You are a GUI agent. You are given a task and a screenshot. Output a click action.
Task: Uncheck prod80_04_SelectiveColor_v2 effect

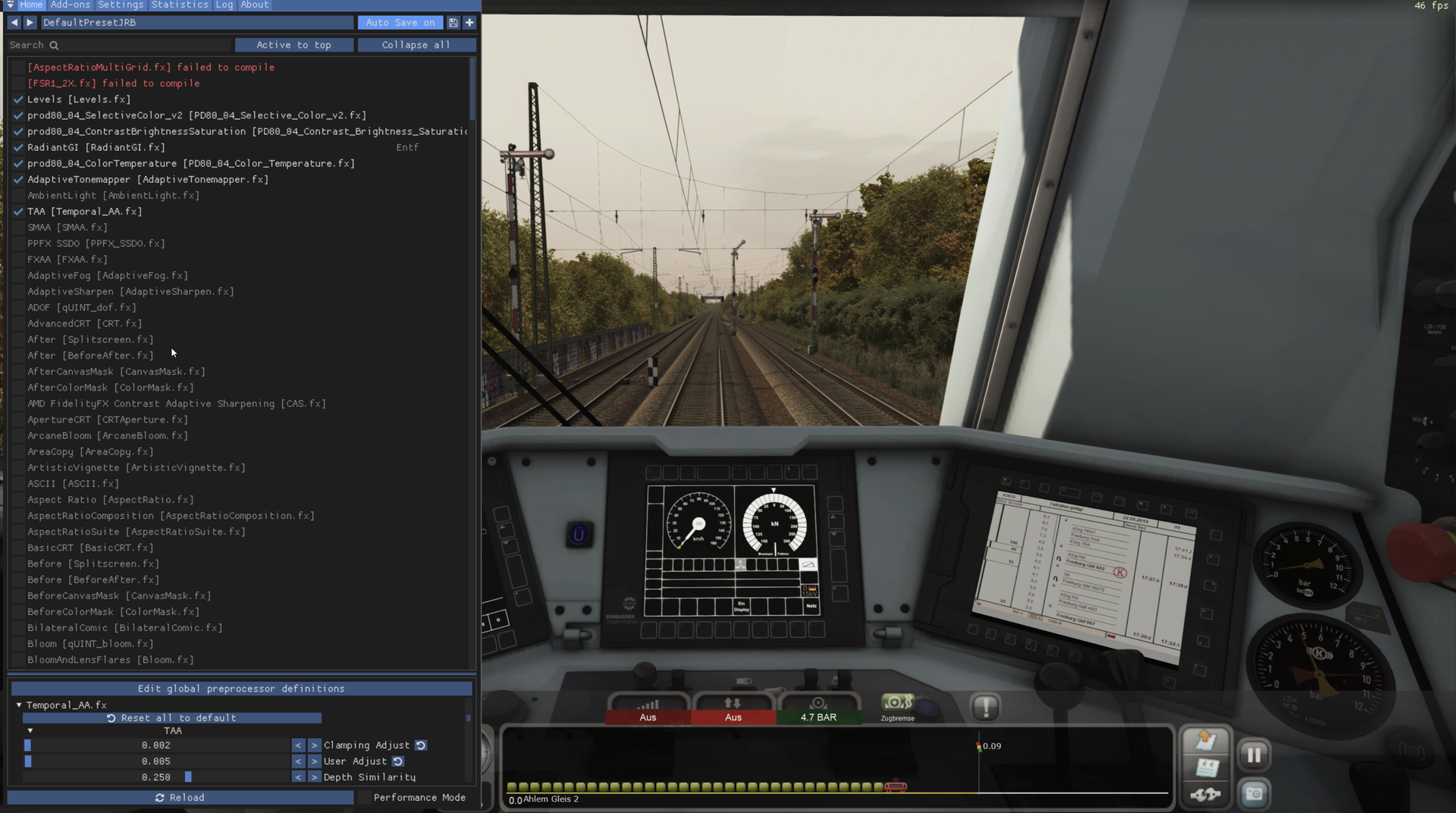[x=18, y=115]
